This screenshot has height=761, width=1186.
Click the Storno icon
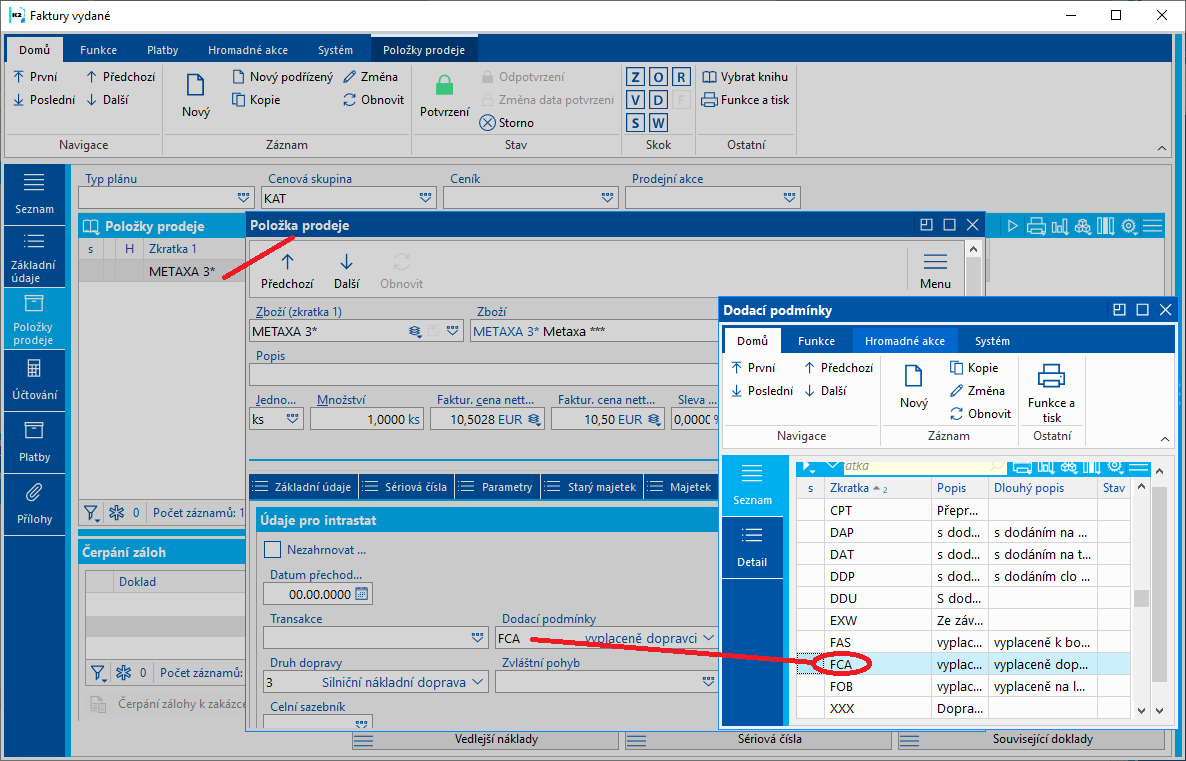point(487,123)
